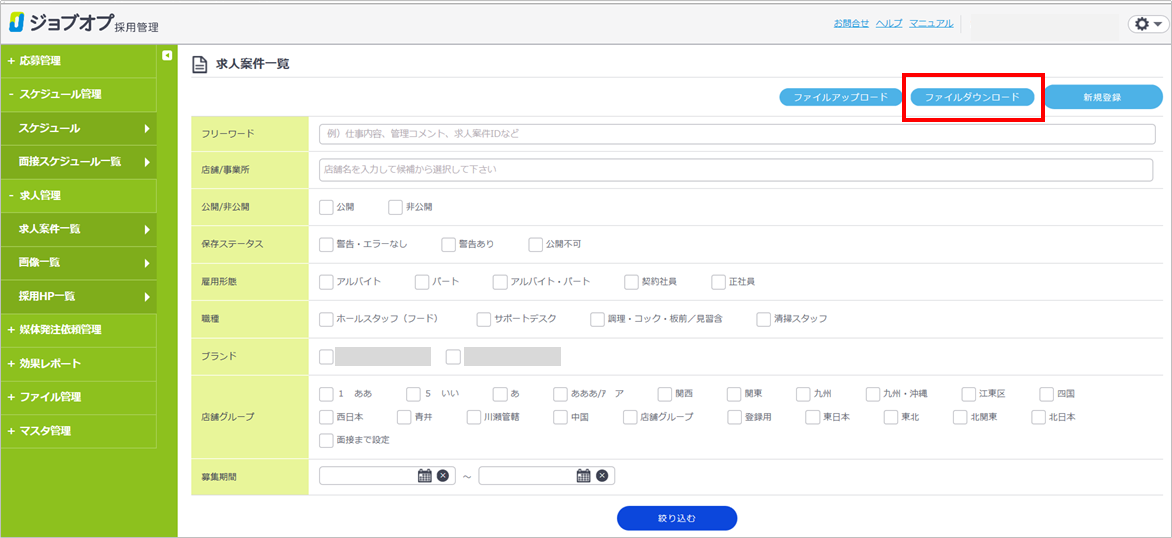Image resolution: width=1172 pixels, height=538 pixels.
Task: Click the settings gear icon
Action: pyautogui.click(x=1144, y=24)
